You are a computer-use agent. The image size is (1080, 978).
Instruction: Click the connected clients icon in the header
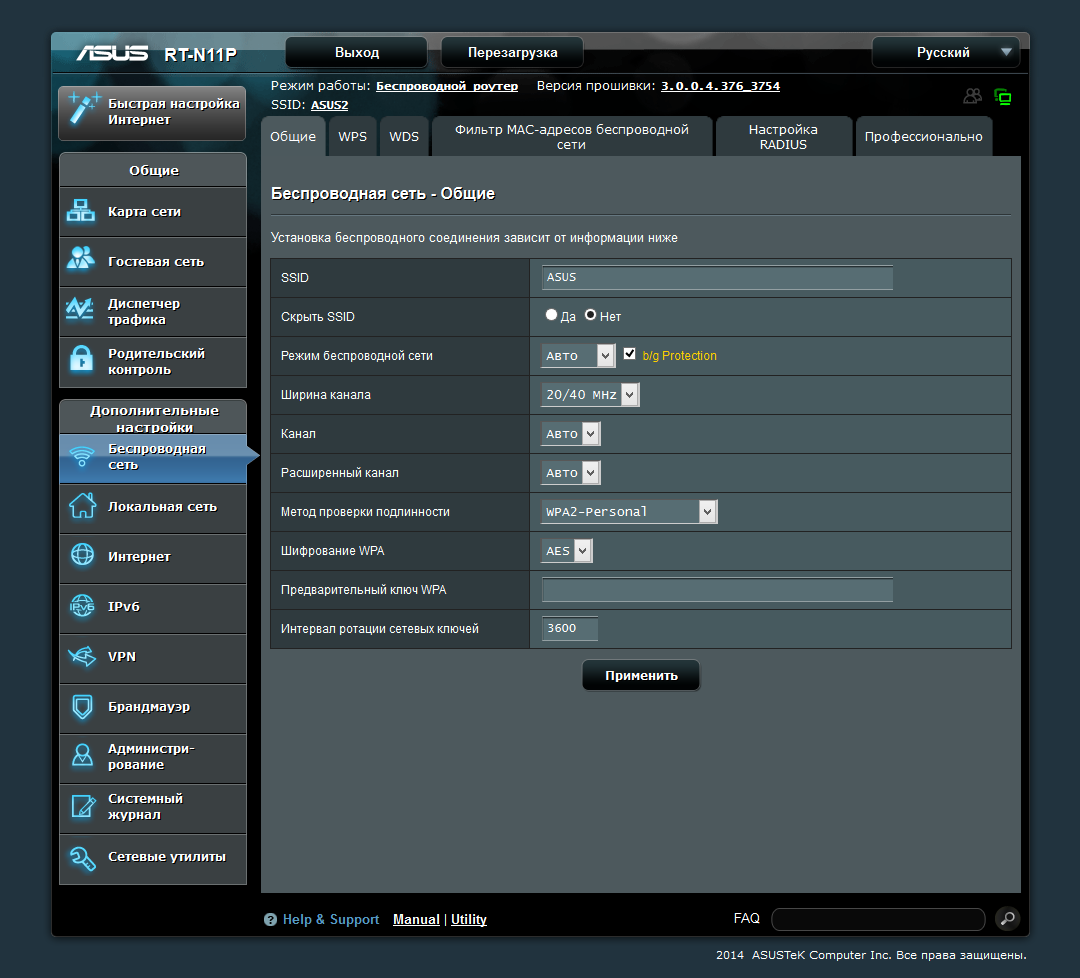[973, 96]
